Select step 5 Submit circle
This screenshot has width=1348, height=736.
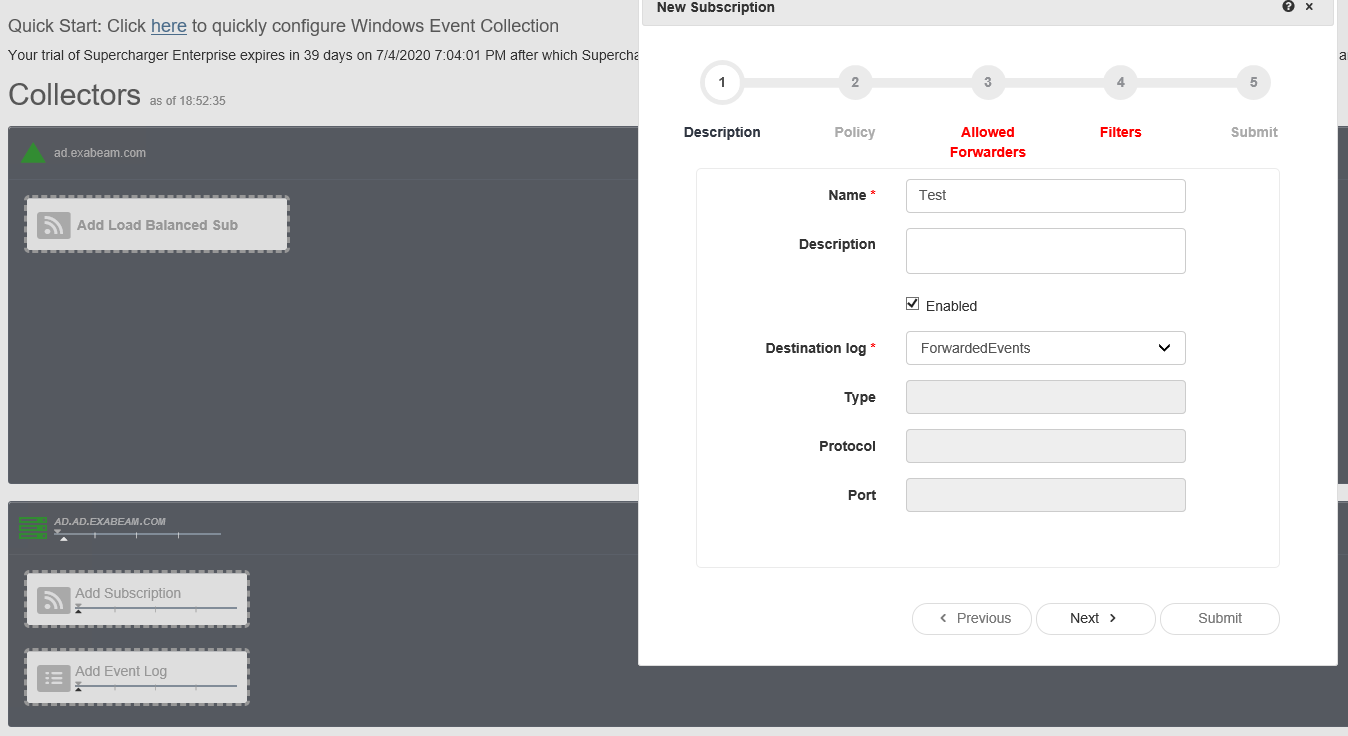click(x=1253, y=82)
